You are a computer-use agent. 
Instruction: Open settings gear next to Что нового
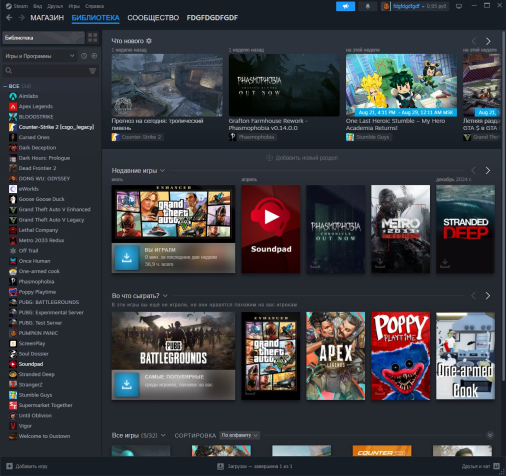point(149,41)
